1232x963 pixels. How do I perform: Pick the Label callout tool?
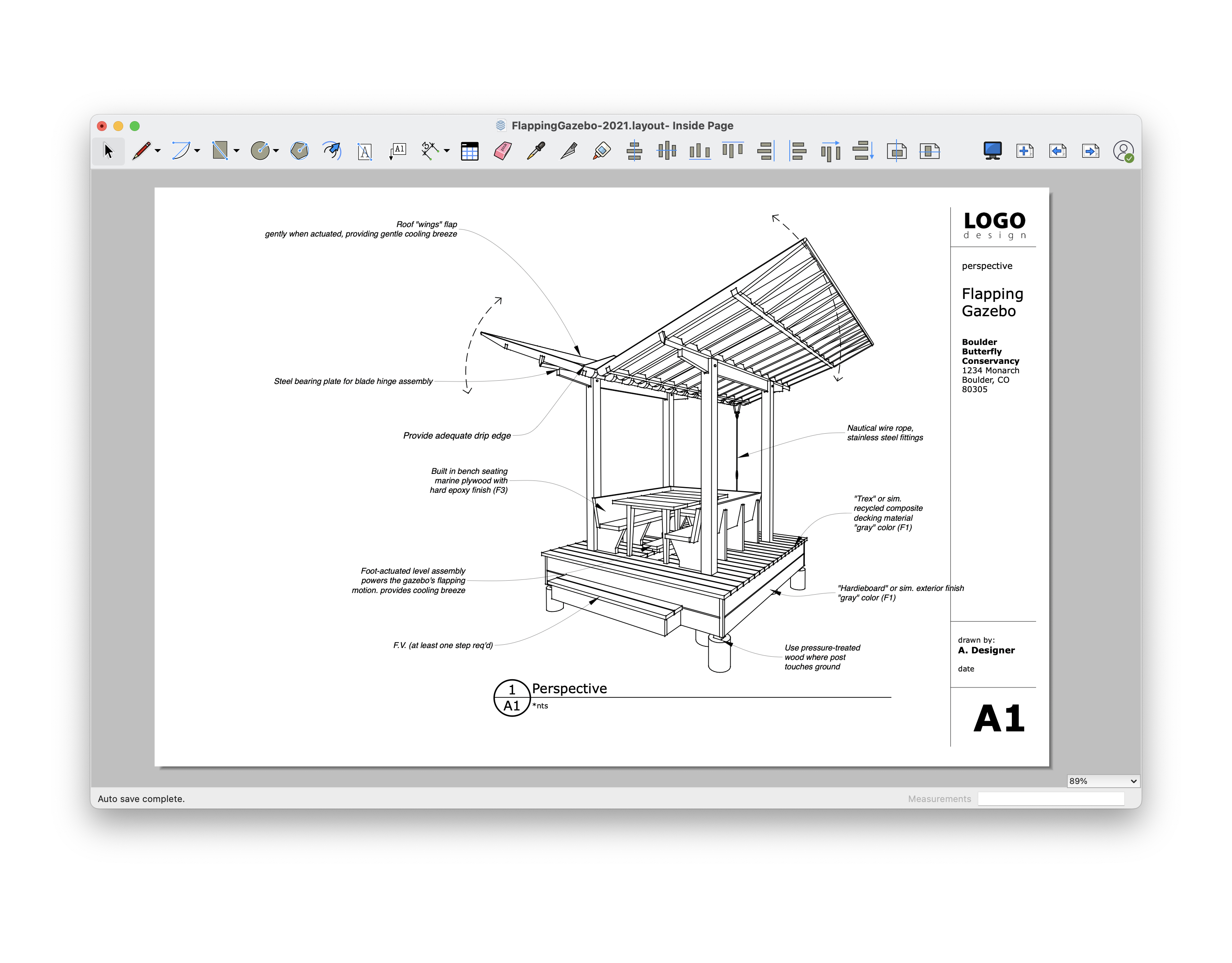click(x=398, y=151)
